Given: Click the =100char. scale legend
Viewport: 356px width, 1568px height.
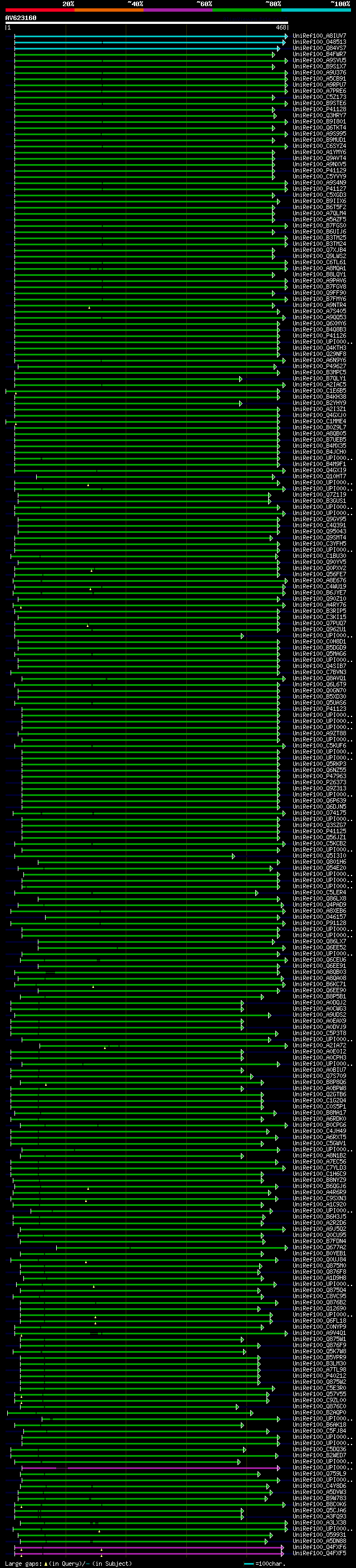Looking at the screenshot, I should coord(265,1563).
